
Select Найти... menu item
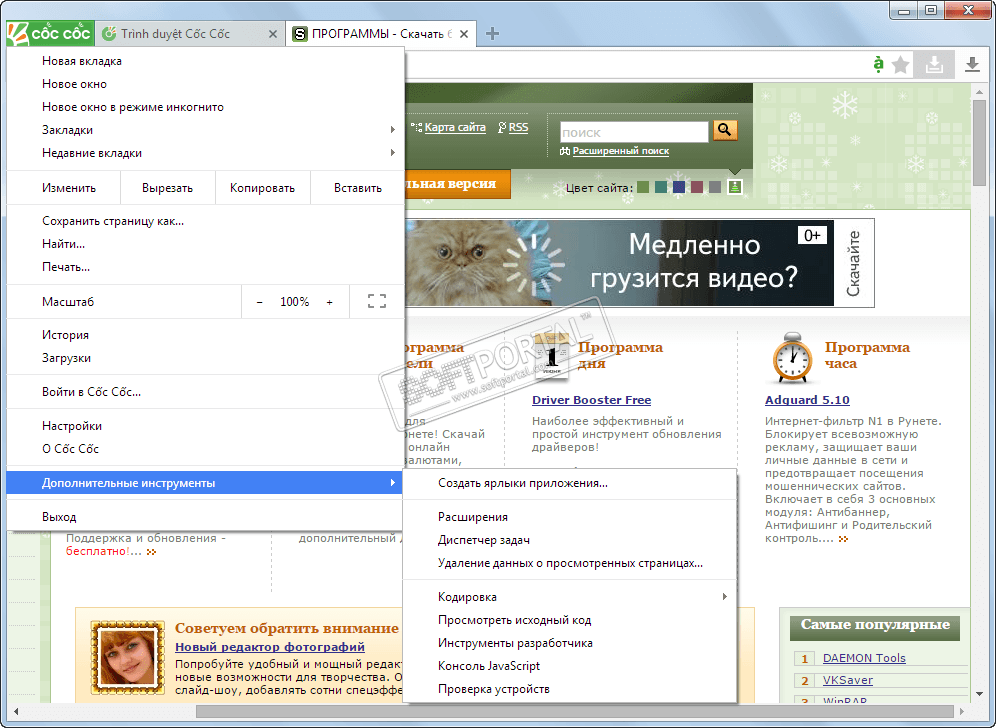[205, 244]
